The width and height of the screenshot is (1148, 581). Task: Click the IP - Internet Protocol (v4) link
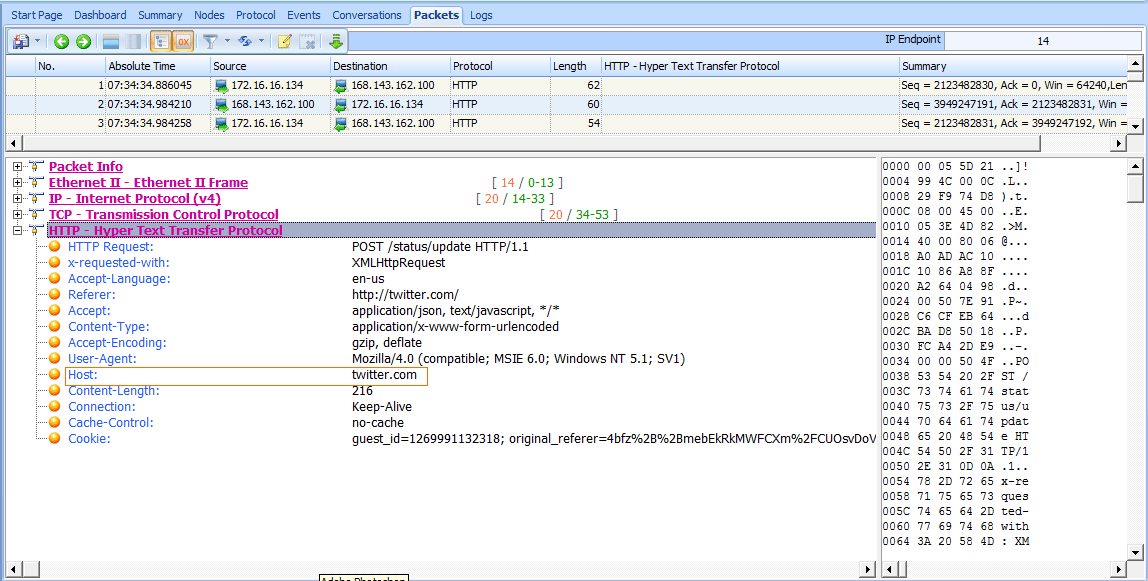[x=135, y=199]
